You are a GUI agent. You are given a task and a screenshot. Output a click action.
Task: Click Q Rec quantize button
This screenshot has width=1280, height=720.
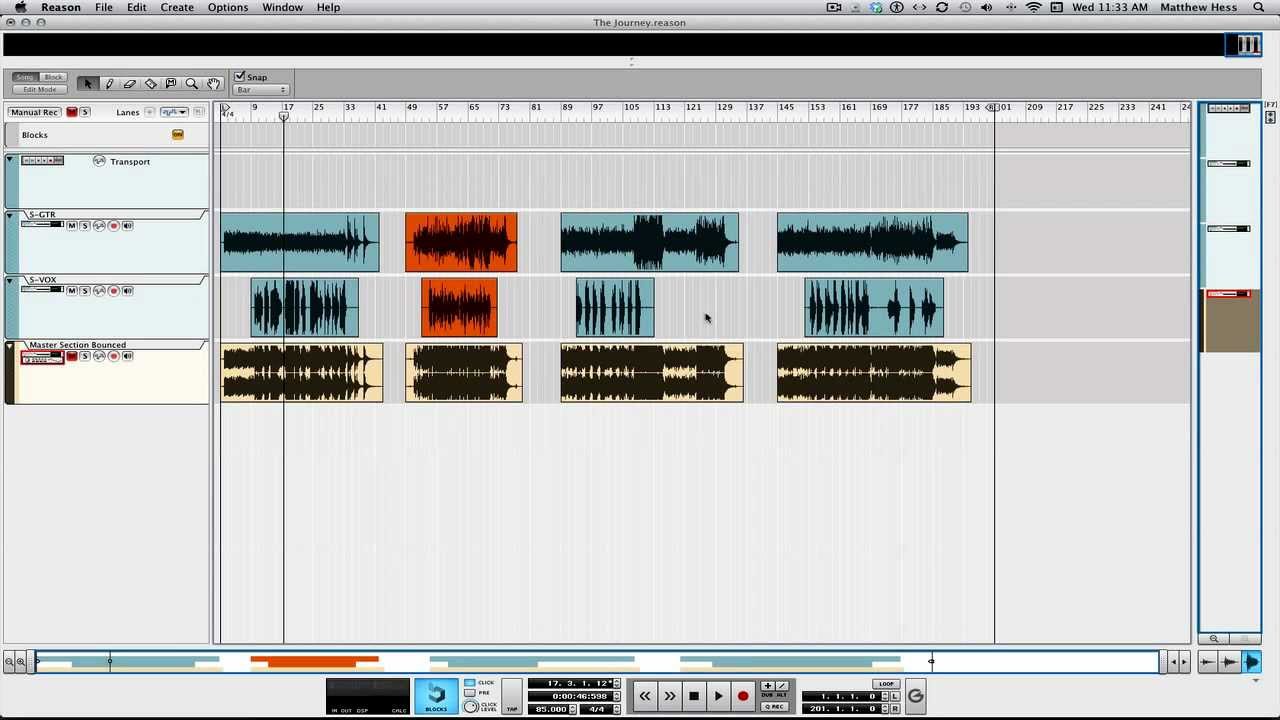pos(775,706)
